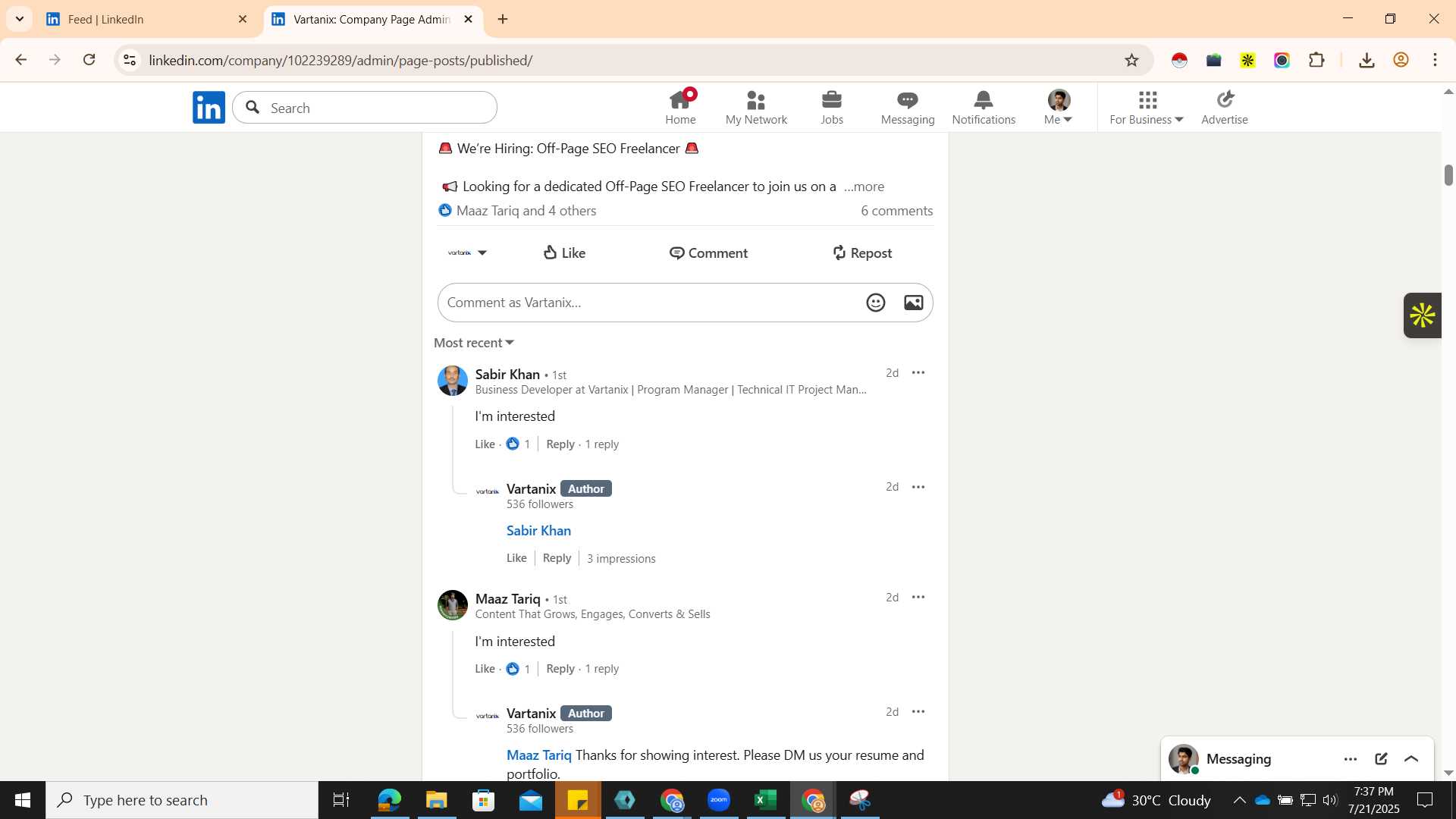Open Chrome menu three dots
Viewport: 1456px width, 819px height.
point(1436,60)
